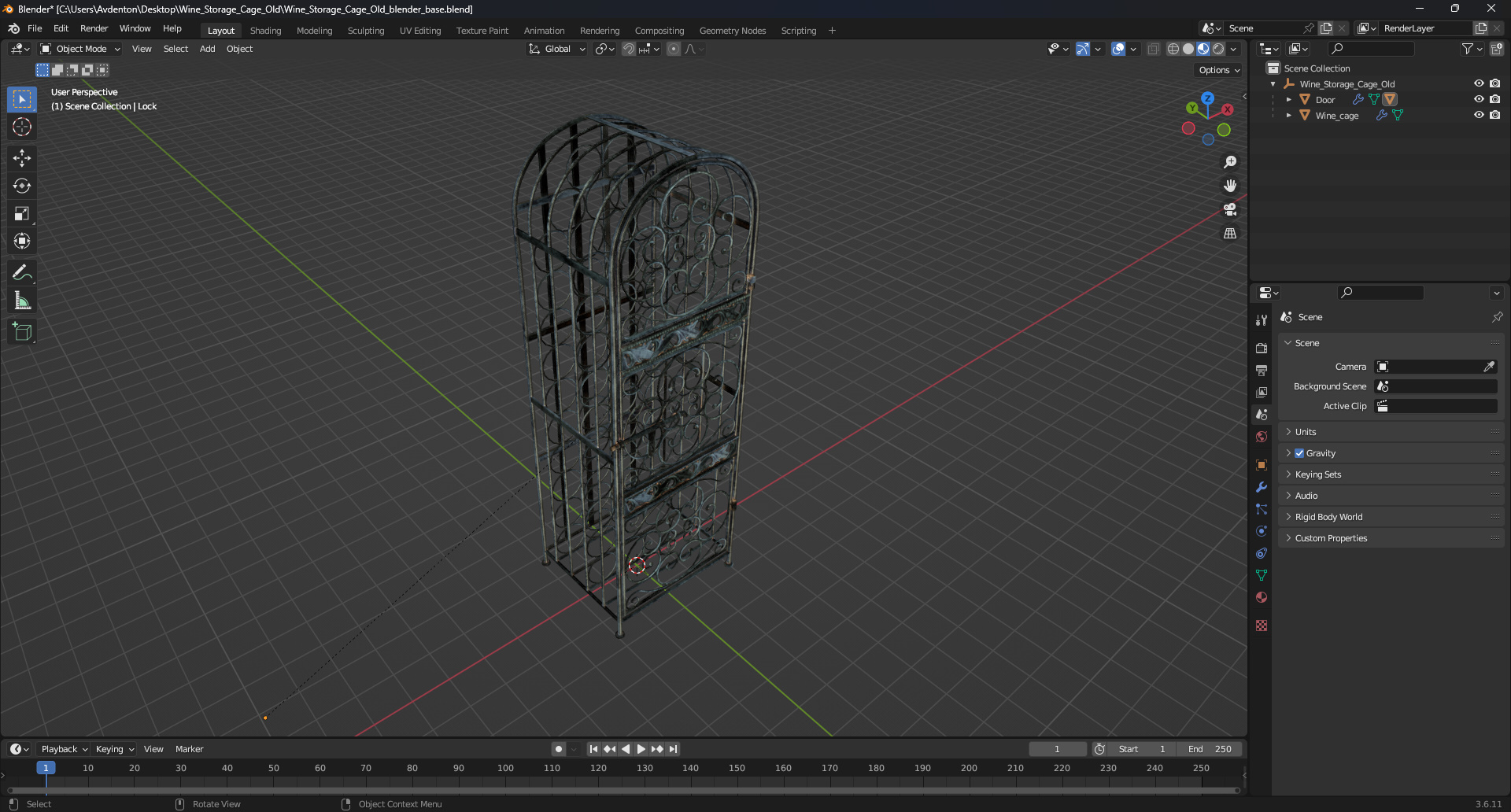Open the World properties tab

coord(1262,437)
